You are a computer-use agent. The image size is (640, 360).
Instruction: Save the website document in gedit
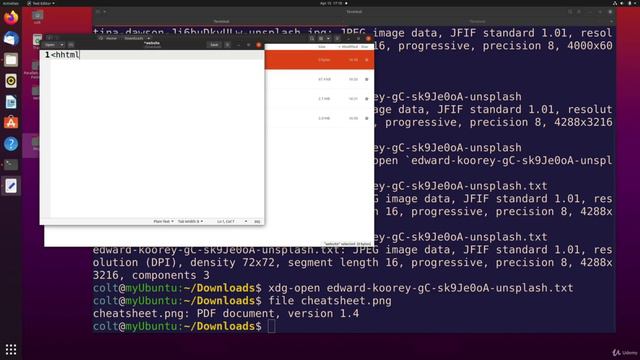214,45
